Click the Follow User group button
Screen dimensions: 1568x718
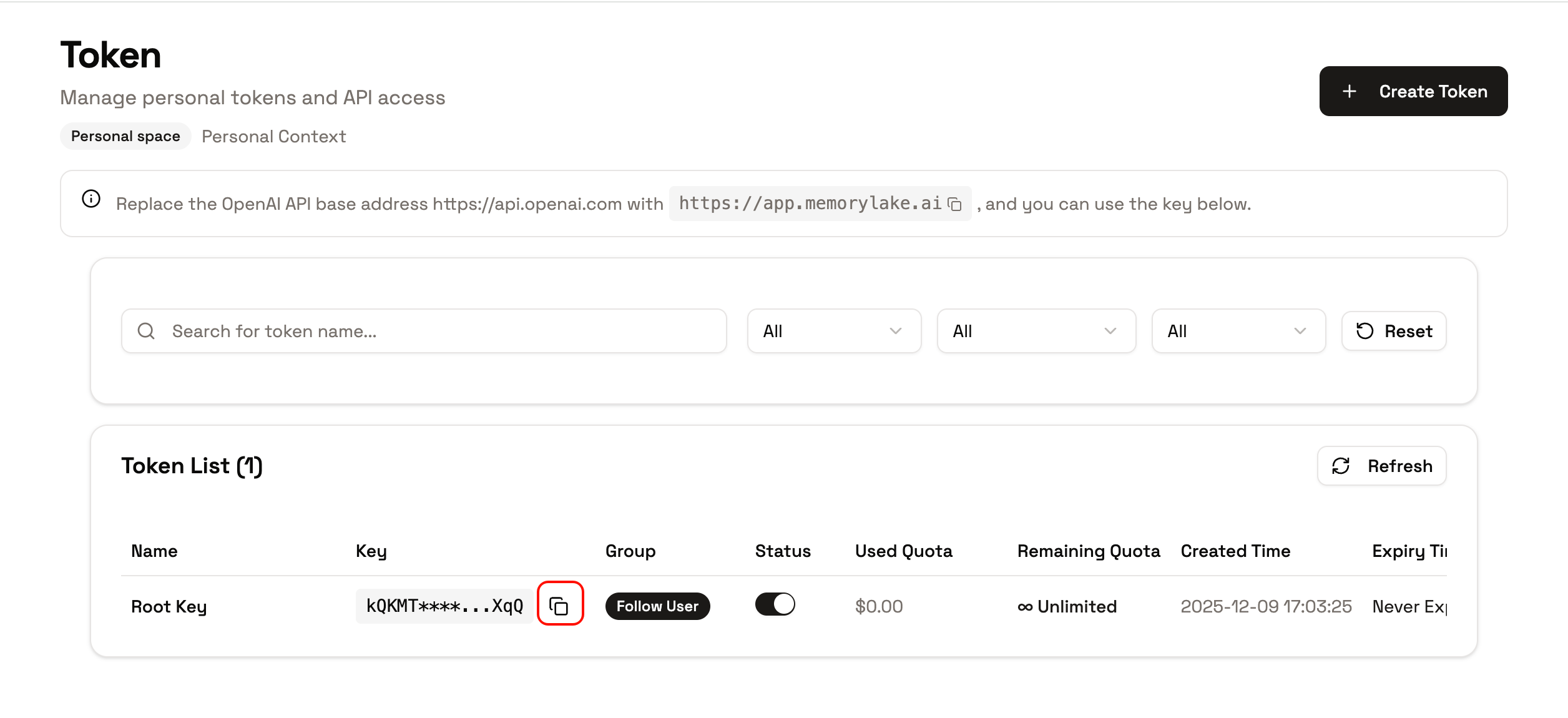(x=657, y=606)
